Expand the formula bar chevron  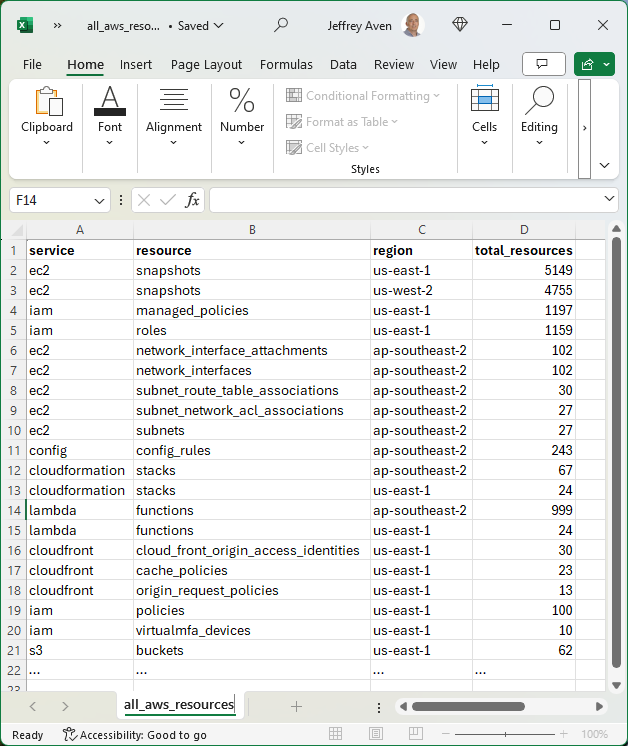(609, 199)
